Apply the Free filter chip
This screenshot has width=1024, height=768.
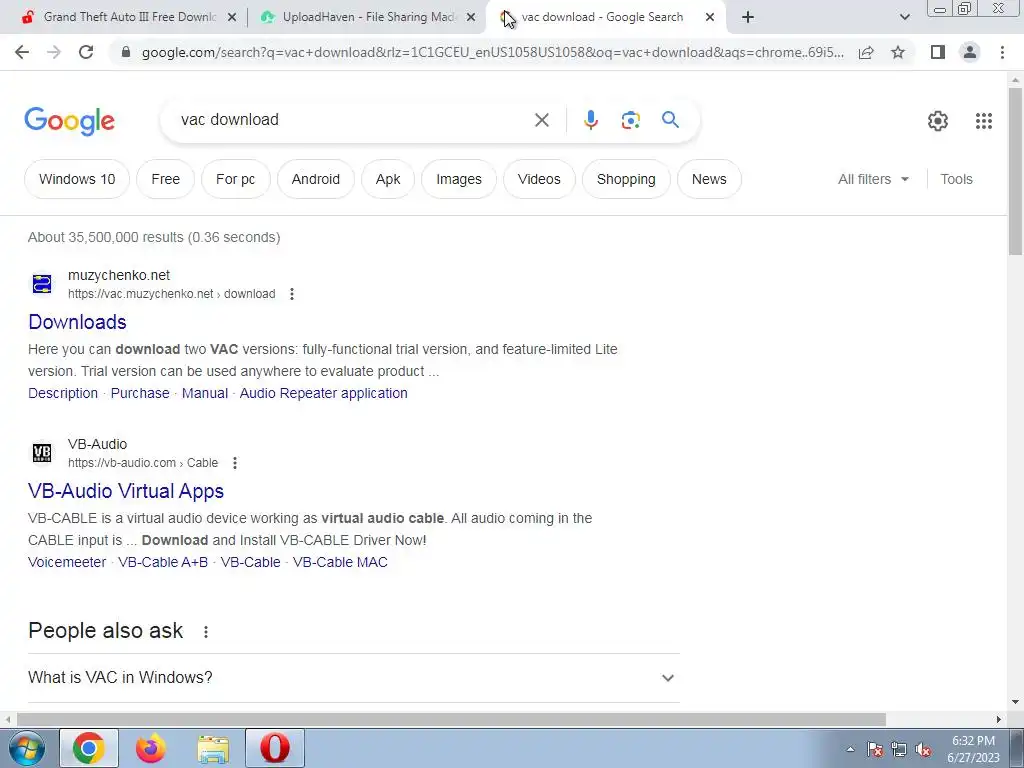coord(165,179)
